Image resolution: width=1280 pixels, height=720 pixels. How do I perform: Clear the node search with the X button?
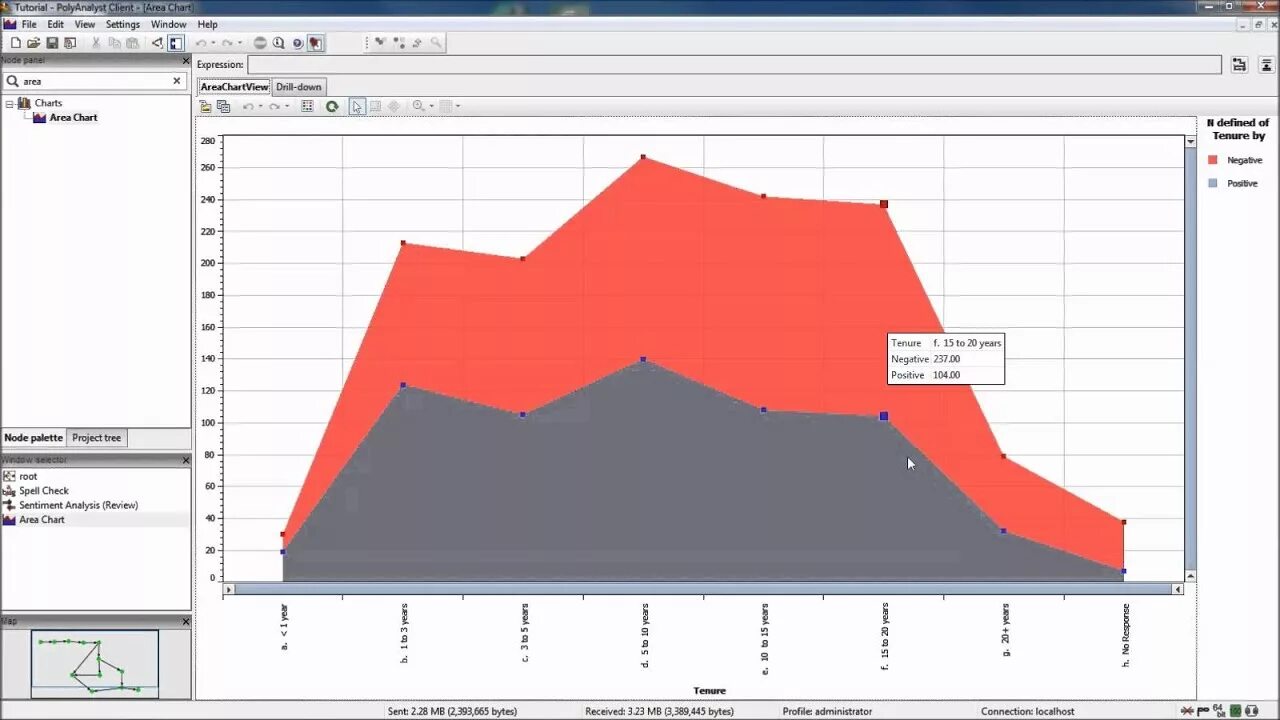177,81
